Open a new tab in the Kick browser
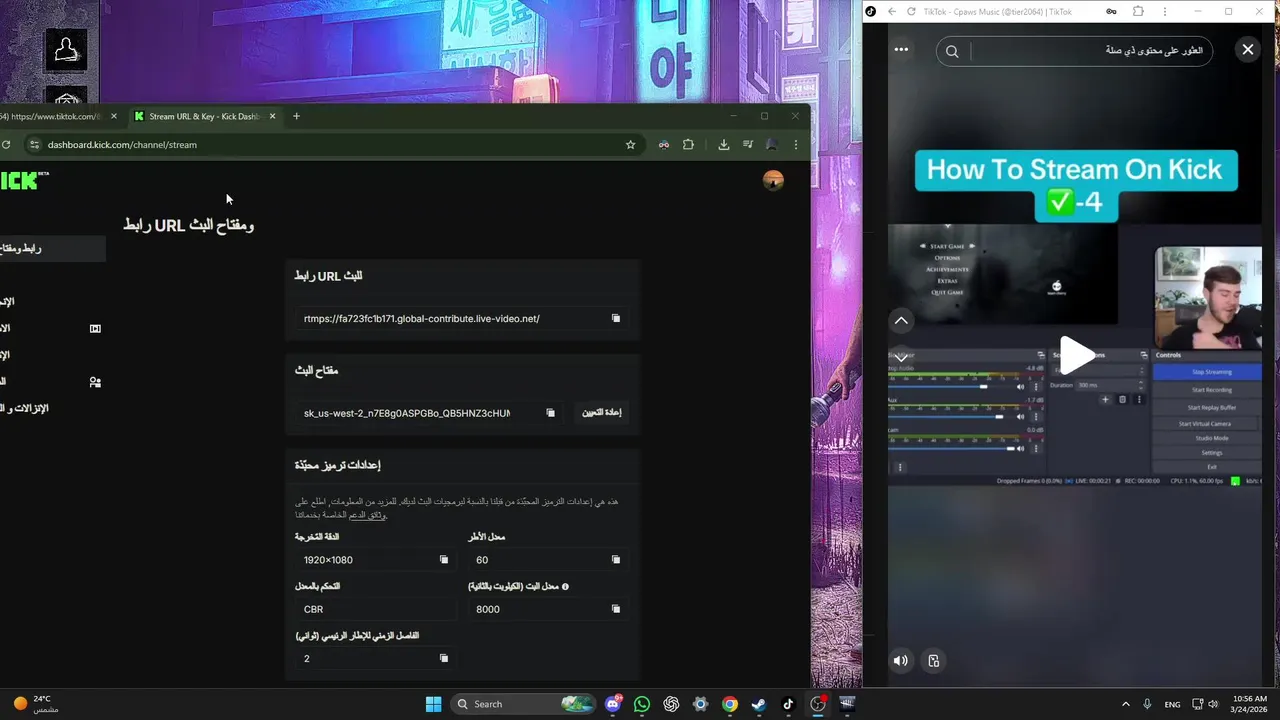 tap(296, 116)
